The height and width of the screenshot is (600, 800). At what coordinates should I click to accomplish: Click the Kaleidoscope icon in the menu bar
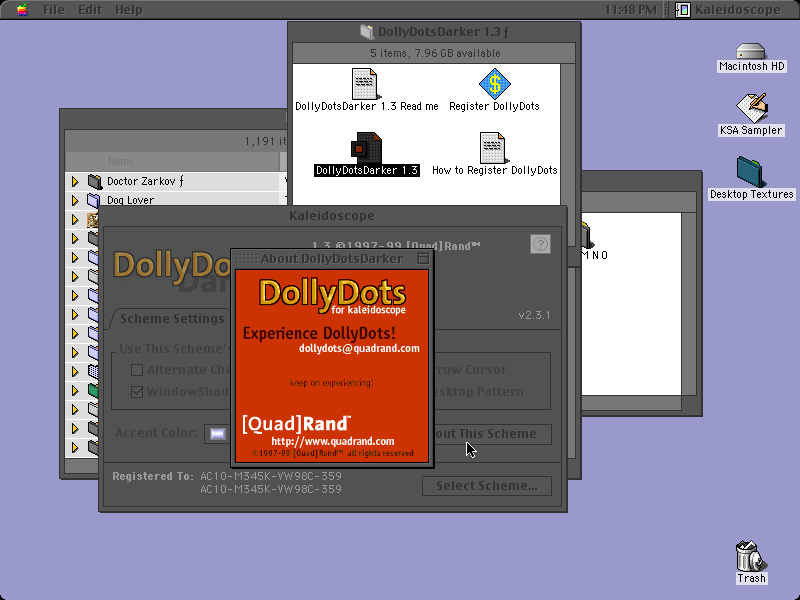click(x=683, y=10)
